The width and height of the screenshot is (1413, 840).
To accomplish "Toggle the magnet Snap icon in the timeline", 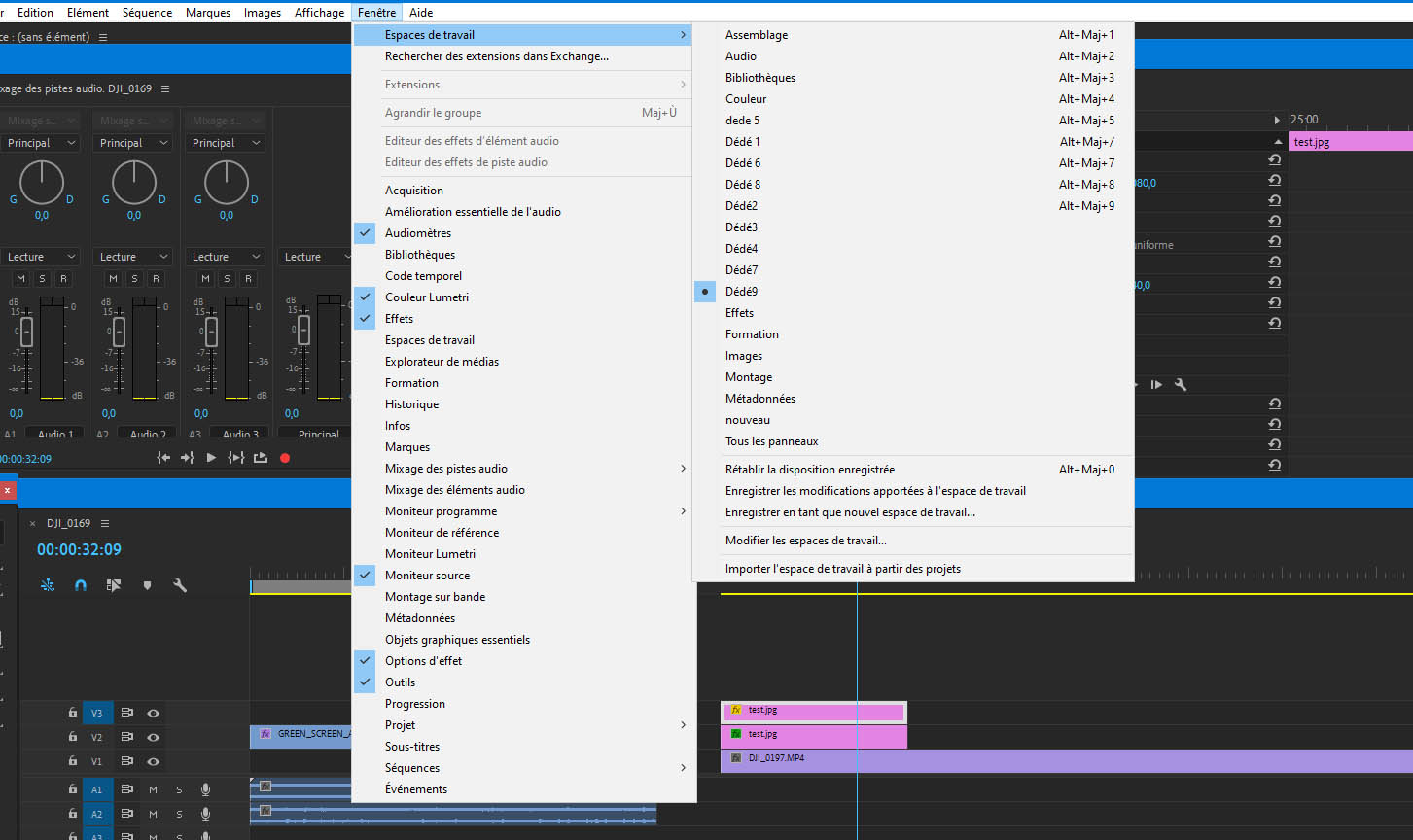I will click(x=81, y=585).
